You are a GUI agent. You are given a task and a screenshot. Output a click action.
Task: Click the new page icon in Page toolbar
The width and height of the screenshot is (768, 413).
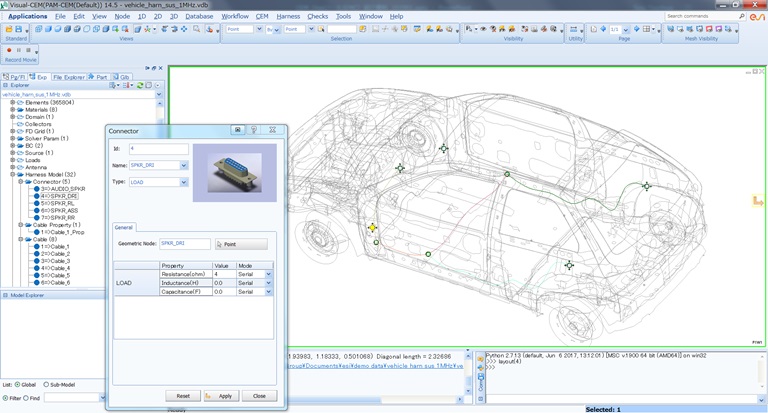point(594,29)
